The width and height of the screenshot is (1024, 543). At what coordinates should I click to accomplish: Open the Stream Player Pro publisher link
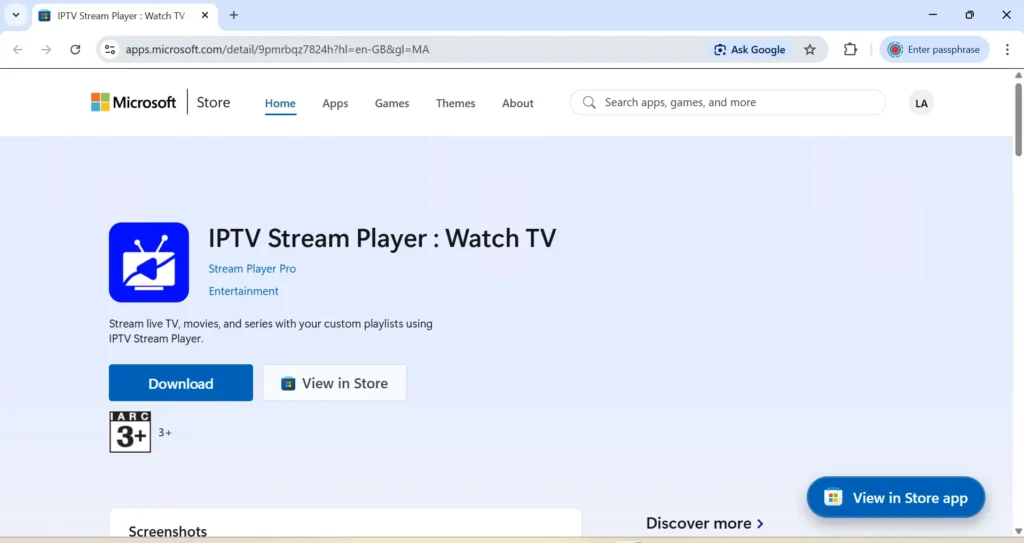coord(252,269)
